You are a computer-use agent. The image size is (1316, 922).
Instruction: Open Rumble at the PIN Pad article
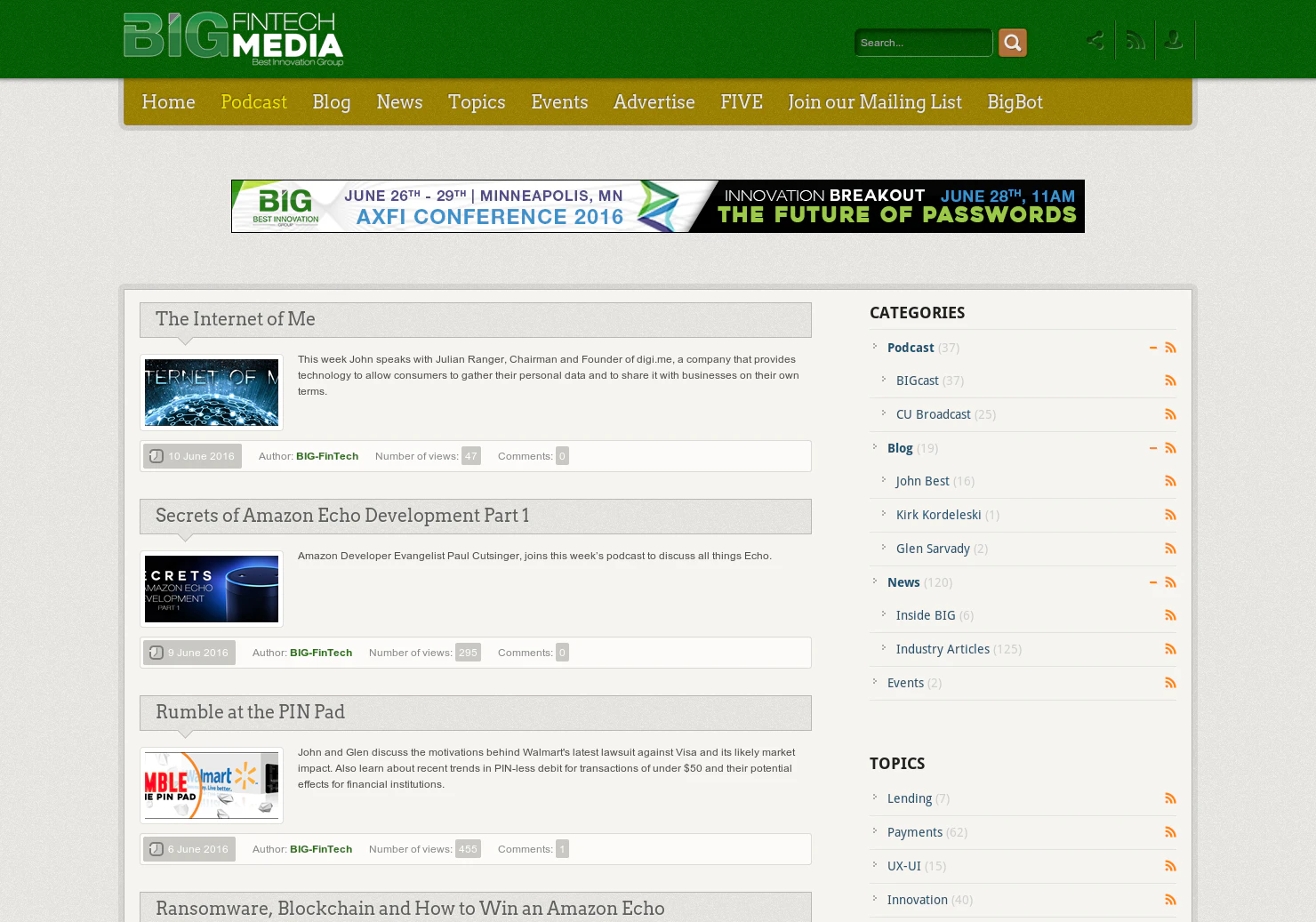[x=250, y=712]
